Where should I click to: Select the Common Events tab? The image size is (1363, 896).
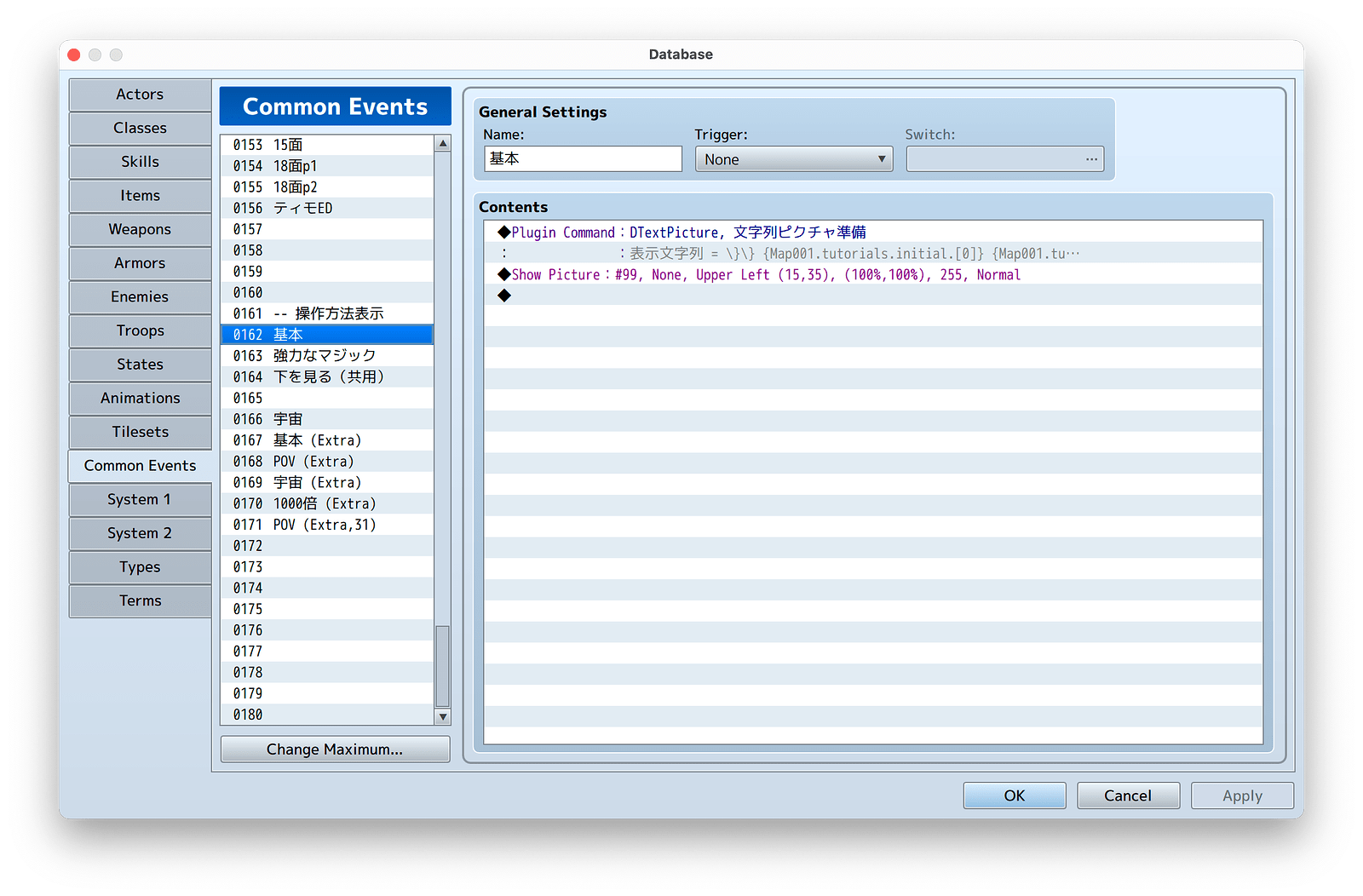[140, 466]
